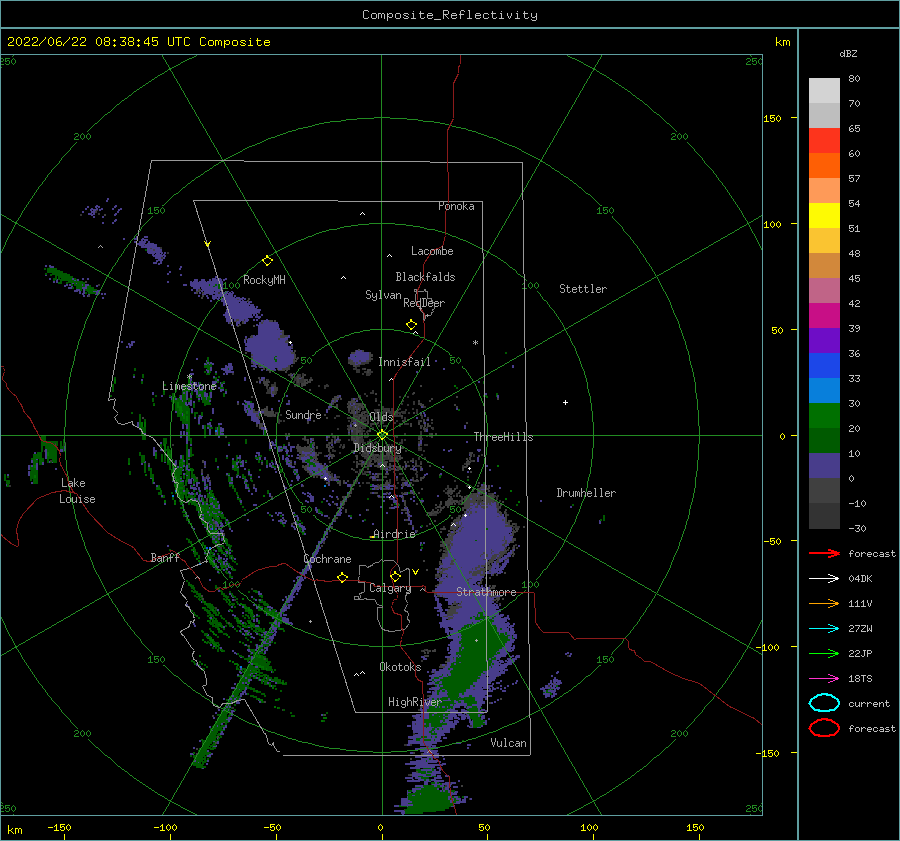Click the Cochrane city label
This screenshot has height=841, width=900.
pyautogui.click(x=327, y=559)
